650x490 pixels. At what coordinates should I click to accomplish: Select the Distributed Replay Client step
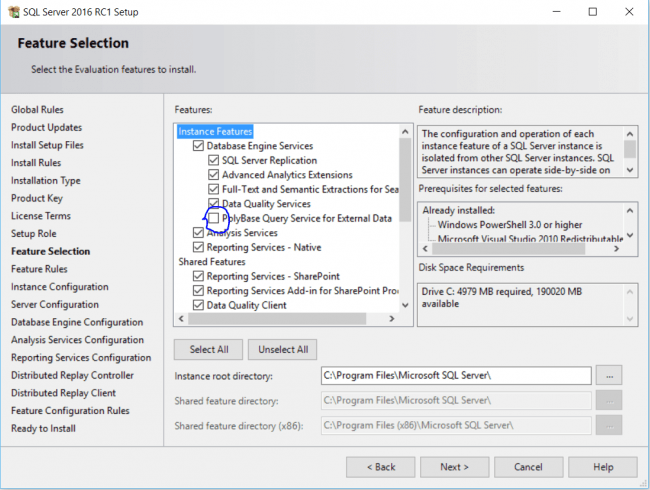[x=63, y=393]
